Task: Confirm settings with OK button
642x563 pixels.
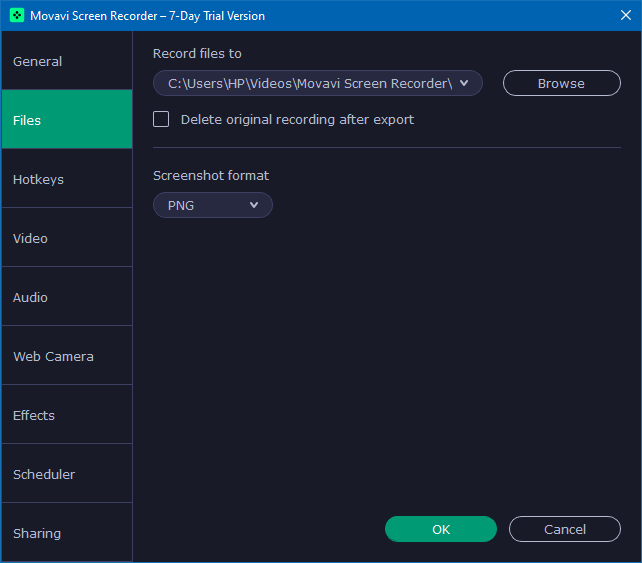Action: pyautogui.click(x=441, y=529)
